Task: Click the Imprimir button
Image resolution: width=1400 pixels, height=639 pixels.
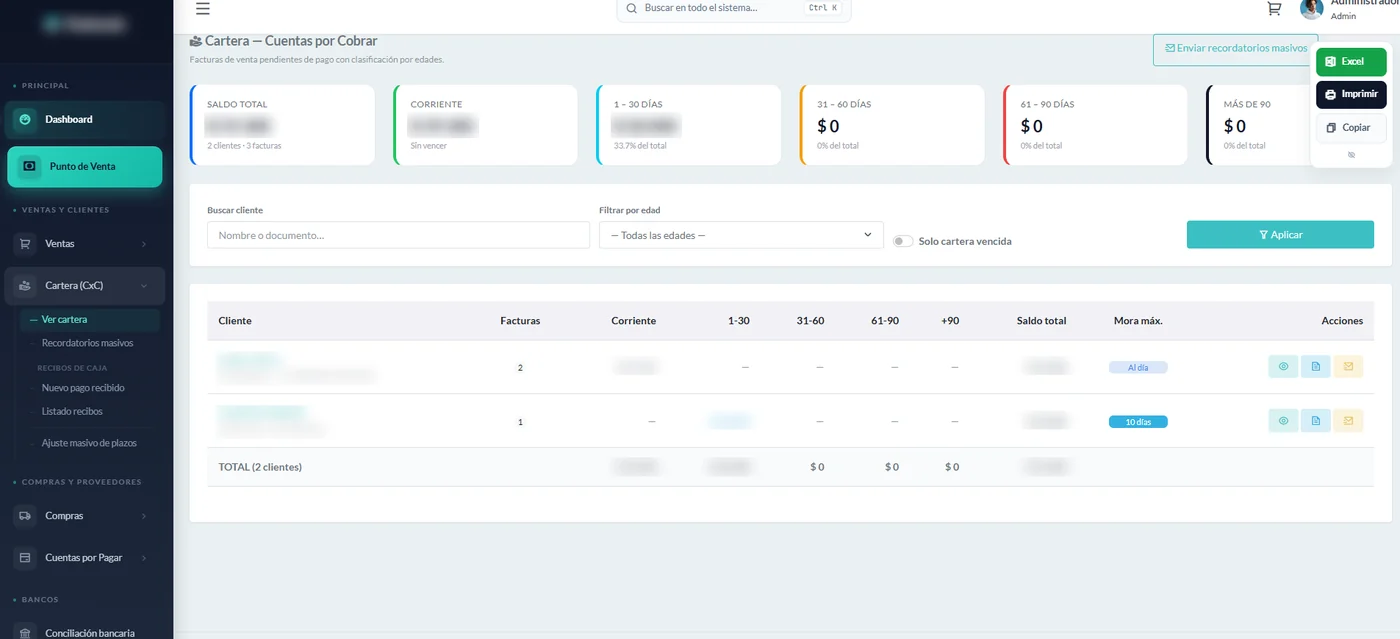Action: [1351, 95]
